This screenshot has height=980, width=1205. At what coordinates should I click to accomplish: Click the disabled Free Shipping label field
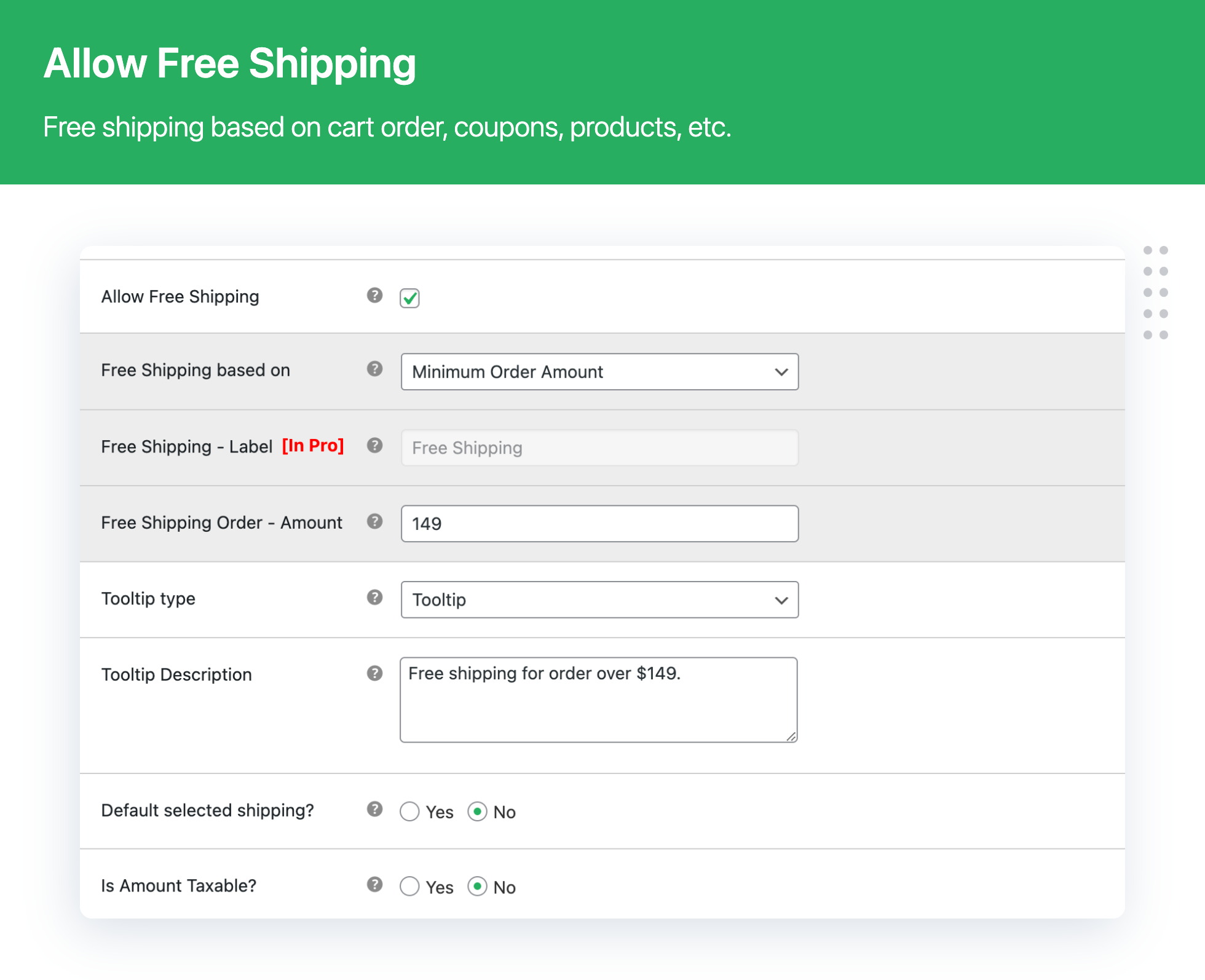599,448
